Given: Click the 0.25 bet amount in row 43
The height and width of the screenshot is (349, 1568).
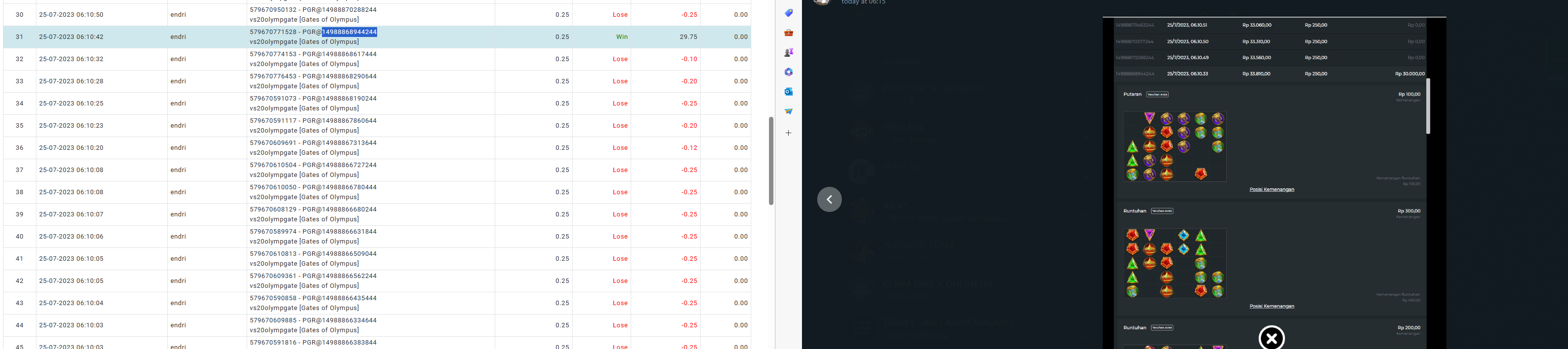Looking at the screenshot, I should click(x=562, y=303).
